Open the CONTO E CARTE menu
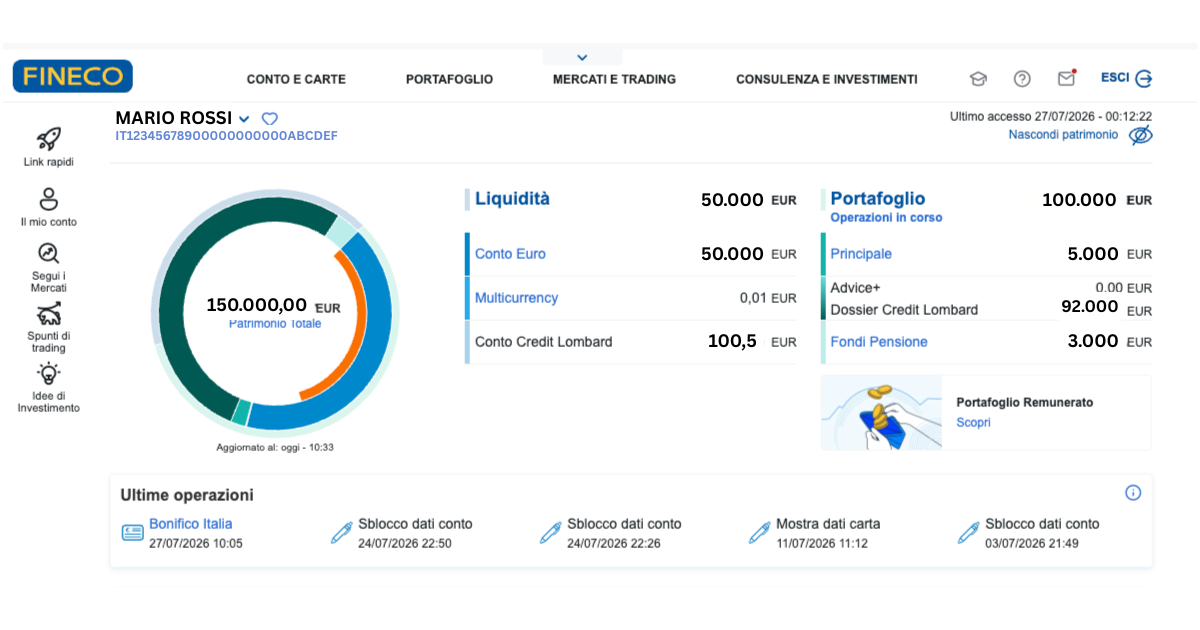 (296, 79)
